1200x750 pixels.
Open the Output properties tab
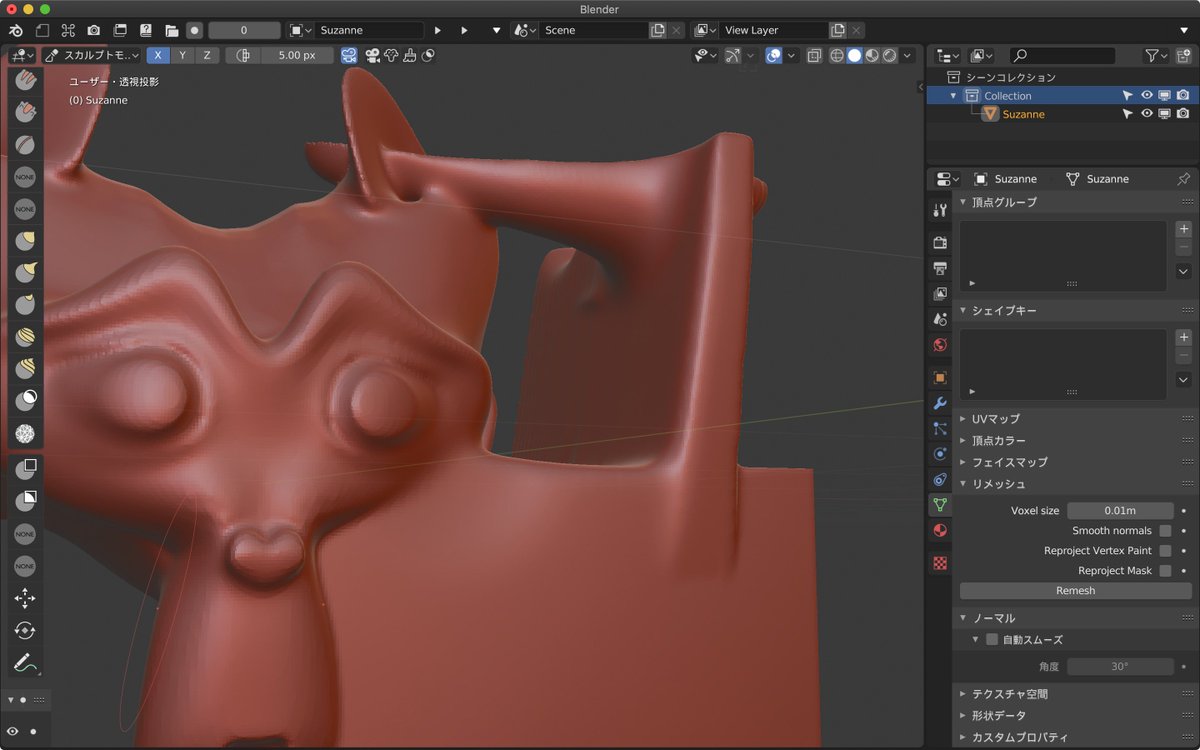point(940,268)
